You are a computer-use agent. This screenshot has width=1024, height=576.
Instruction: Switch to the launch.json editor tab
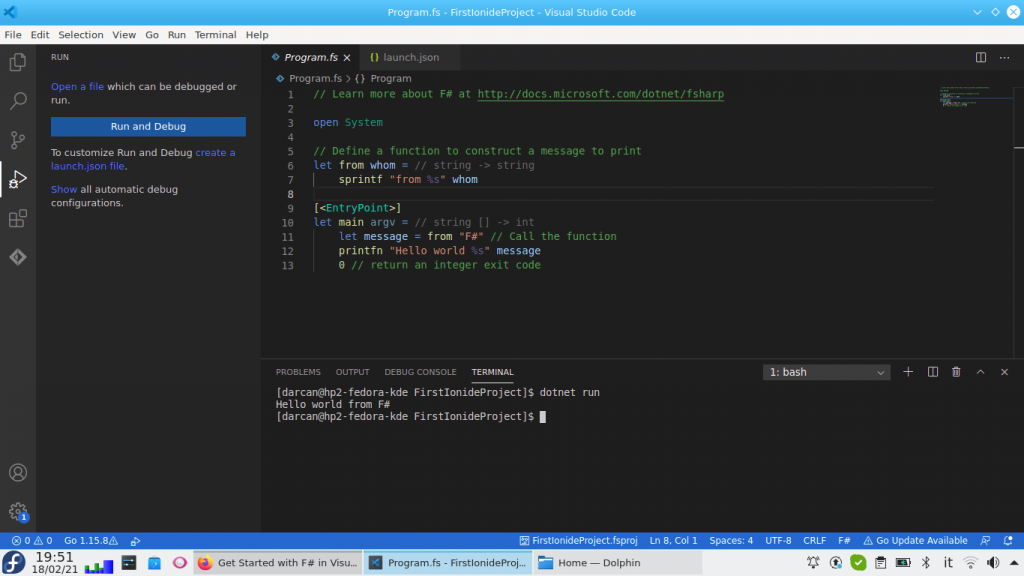[410, 57]
